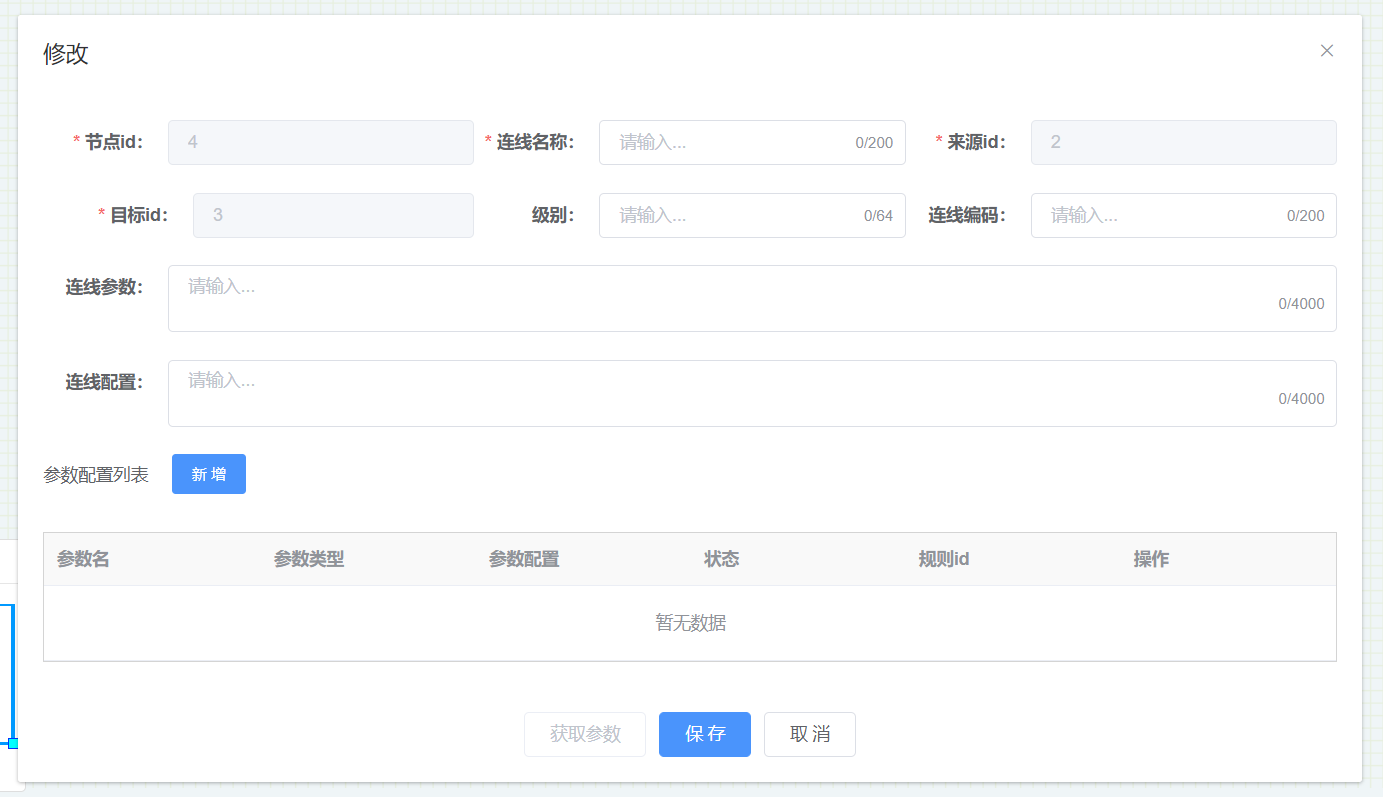Click the disabled 来源id field showing 2
The height and width of the screenshot is (797, 1383).
point(1183,142)
